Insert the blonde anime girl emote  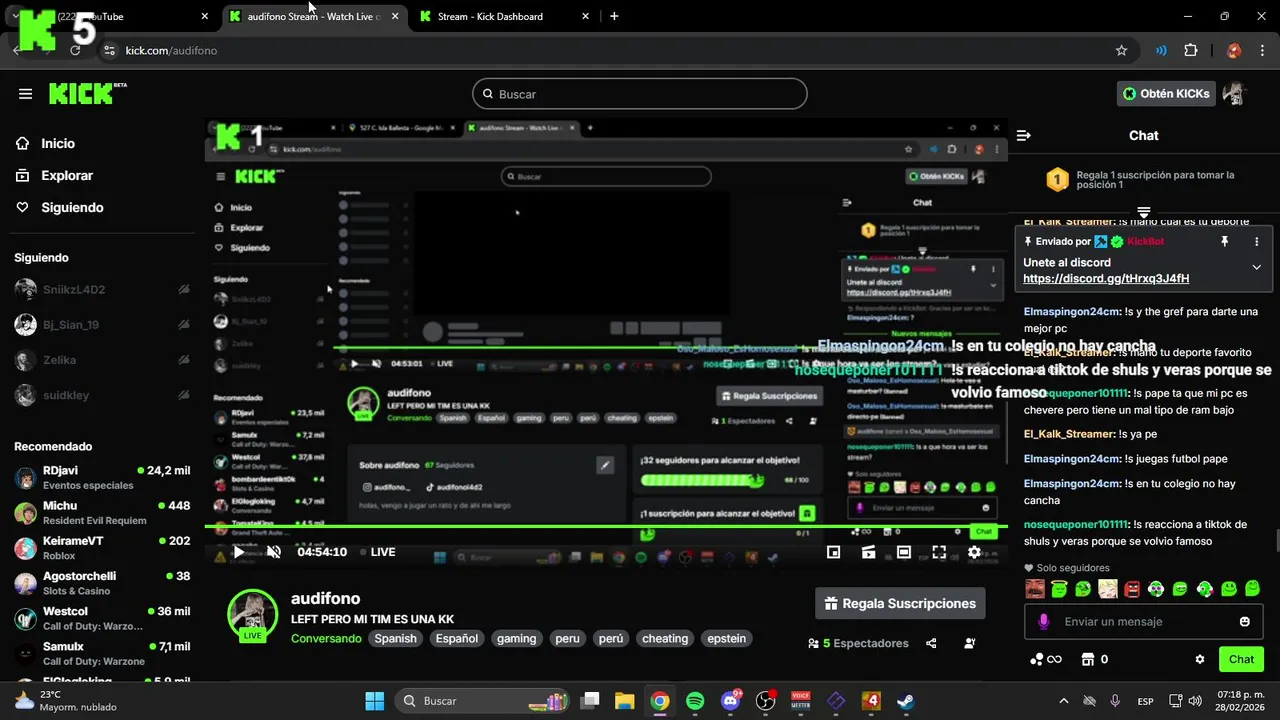point(1108,590)
